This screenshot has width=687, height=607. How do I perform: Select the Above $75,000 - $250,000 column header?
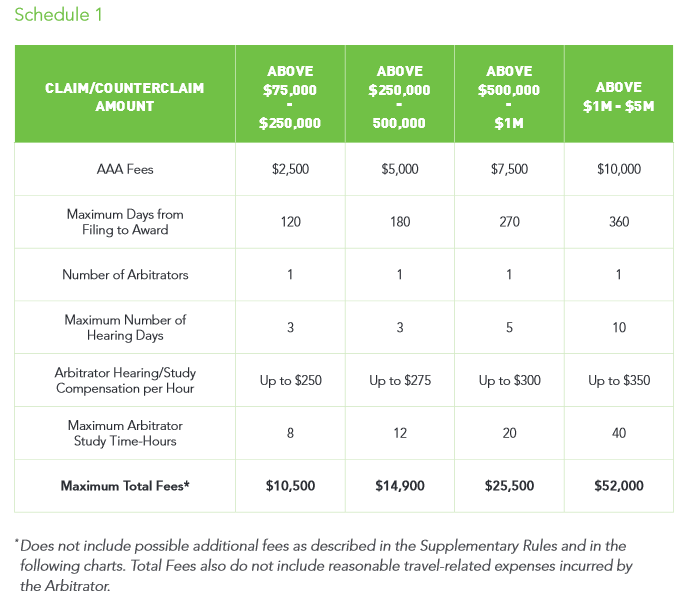(290, 97)
